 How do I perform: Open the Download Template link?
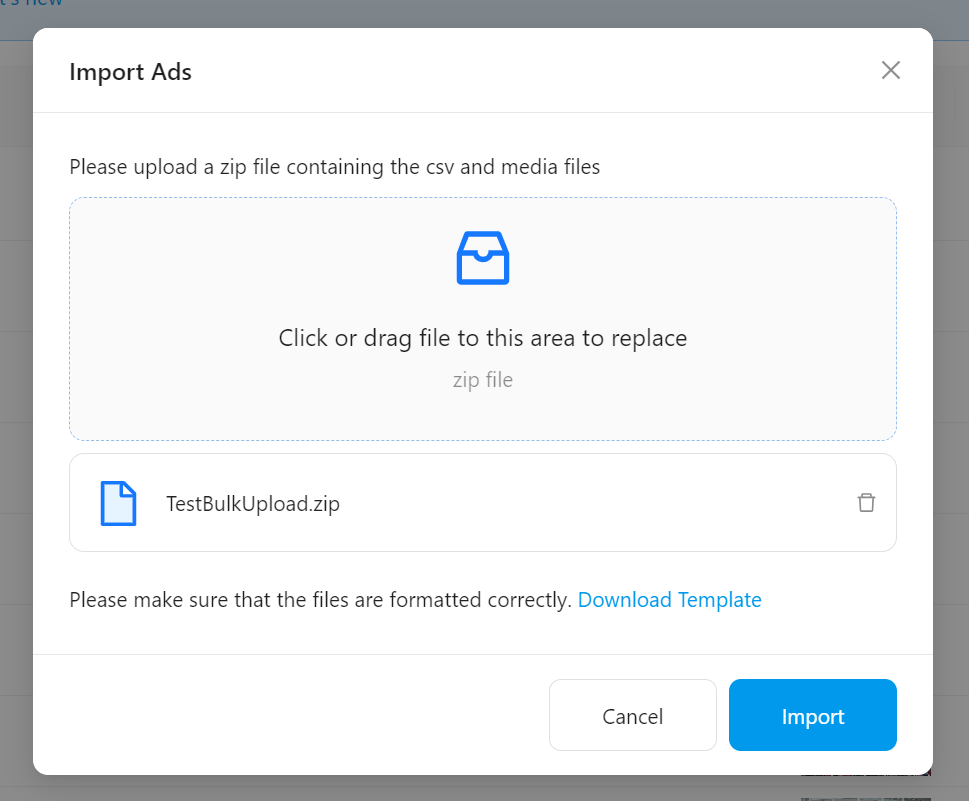[x=669, y=600]
